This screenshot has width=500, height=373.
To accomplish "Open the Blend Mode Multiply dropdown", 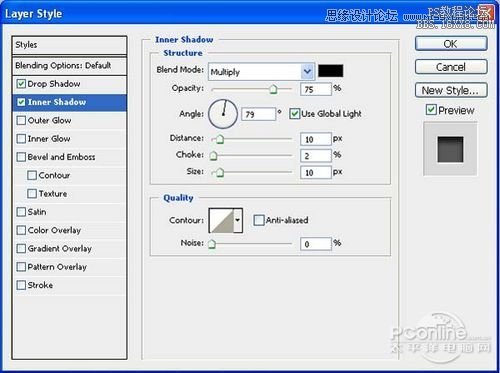I will click(261, 71).
